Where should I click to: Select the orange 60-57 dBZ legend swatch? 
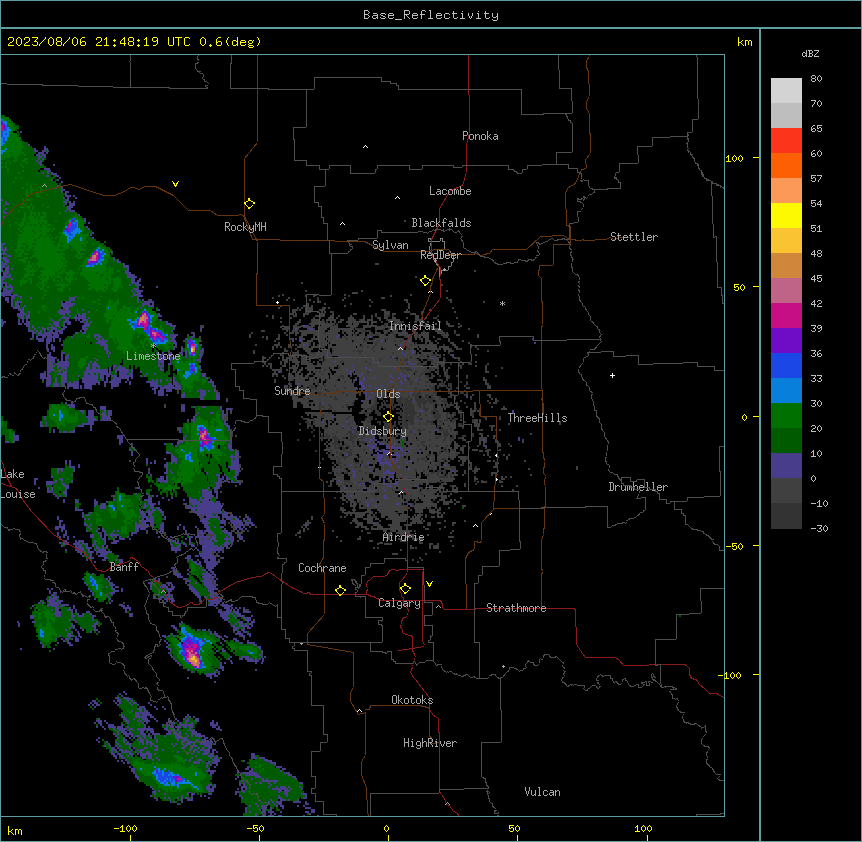click(x=786, y=165)
